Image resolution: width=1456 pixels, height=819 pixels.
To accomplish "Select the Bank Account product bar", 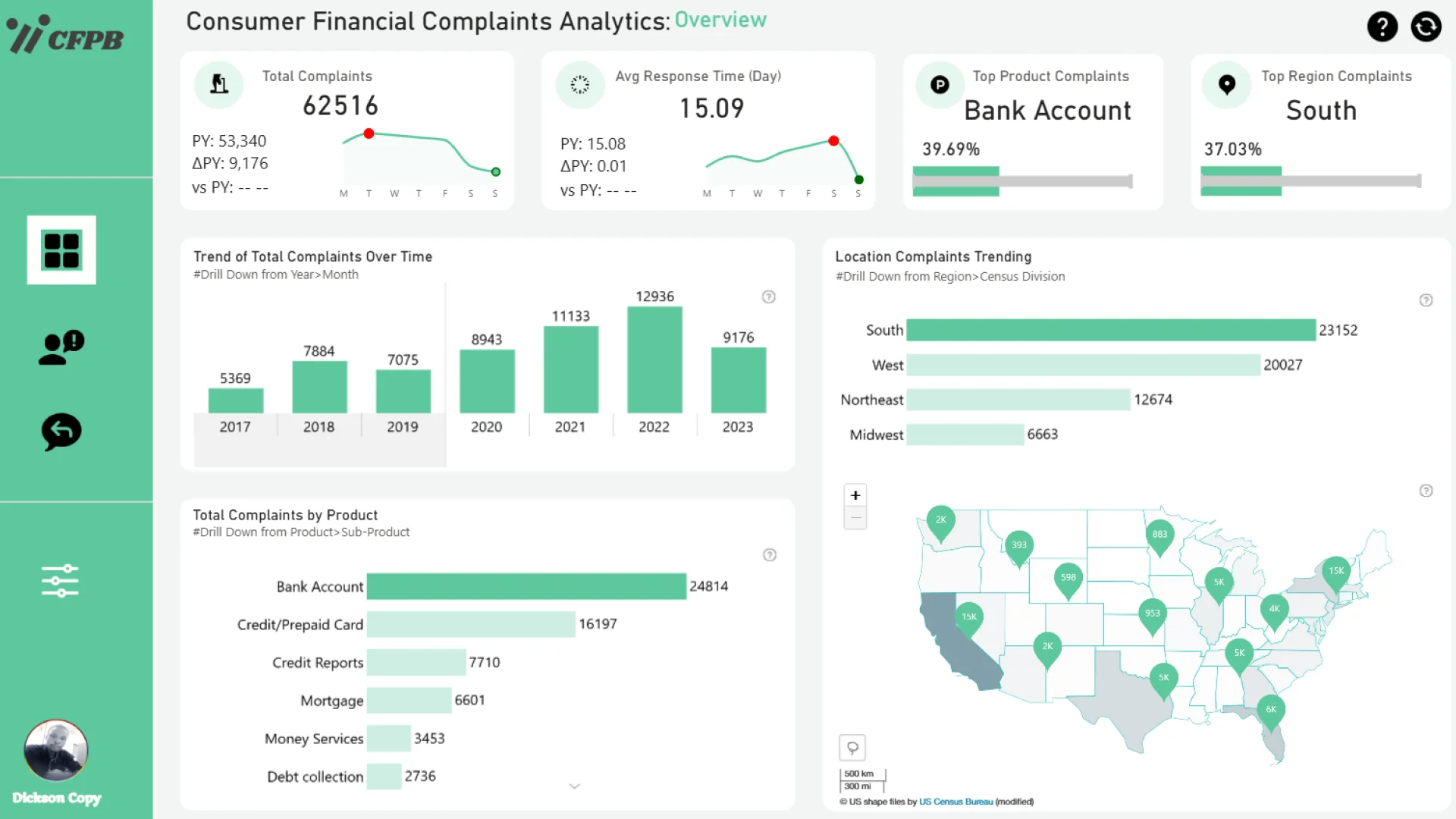I will coord(526,586).
